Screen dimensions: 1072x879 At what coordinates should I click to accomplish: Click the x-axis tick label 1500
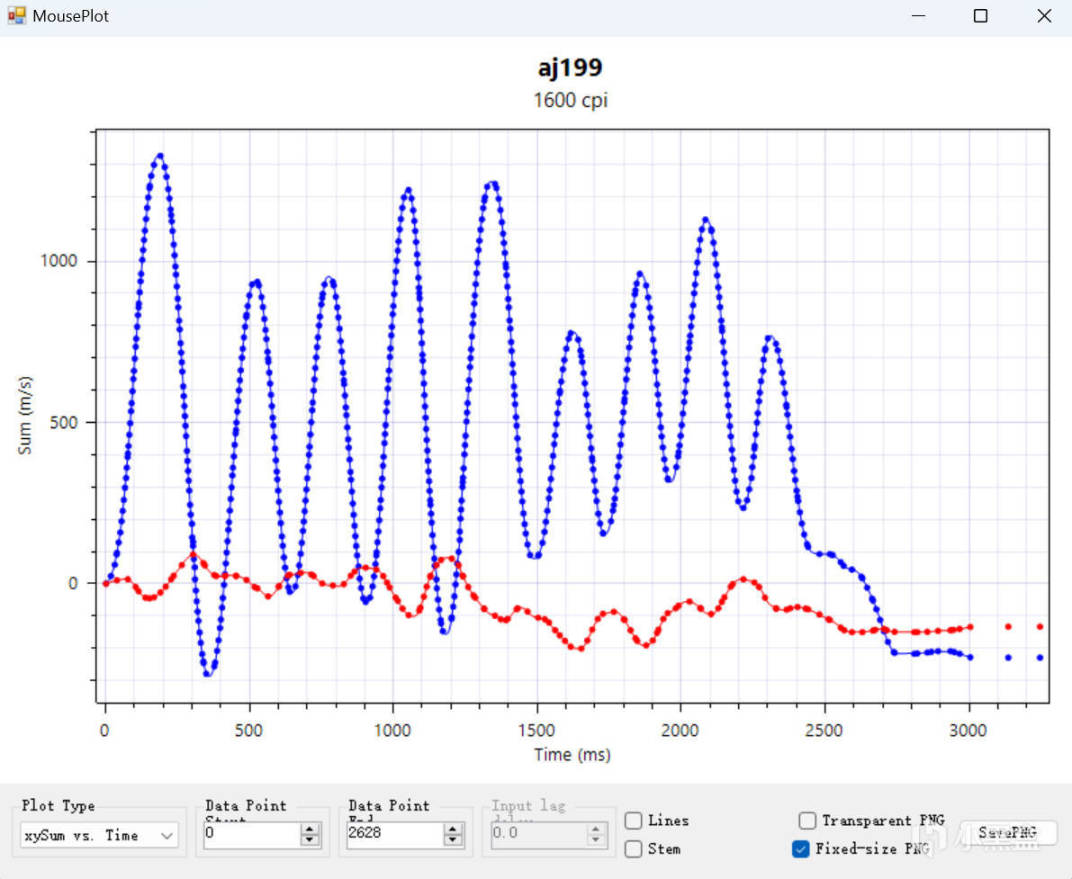[x=537, y=731]
